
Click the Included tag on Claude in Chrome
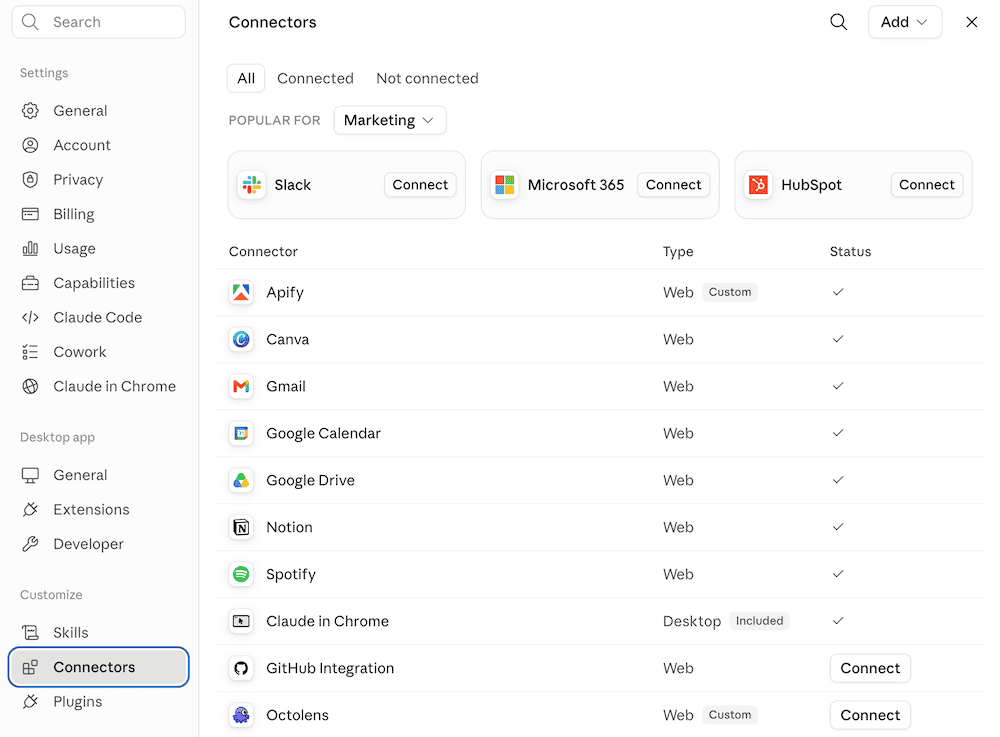click(x=759, y=621)
